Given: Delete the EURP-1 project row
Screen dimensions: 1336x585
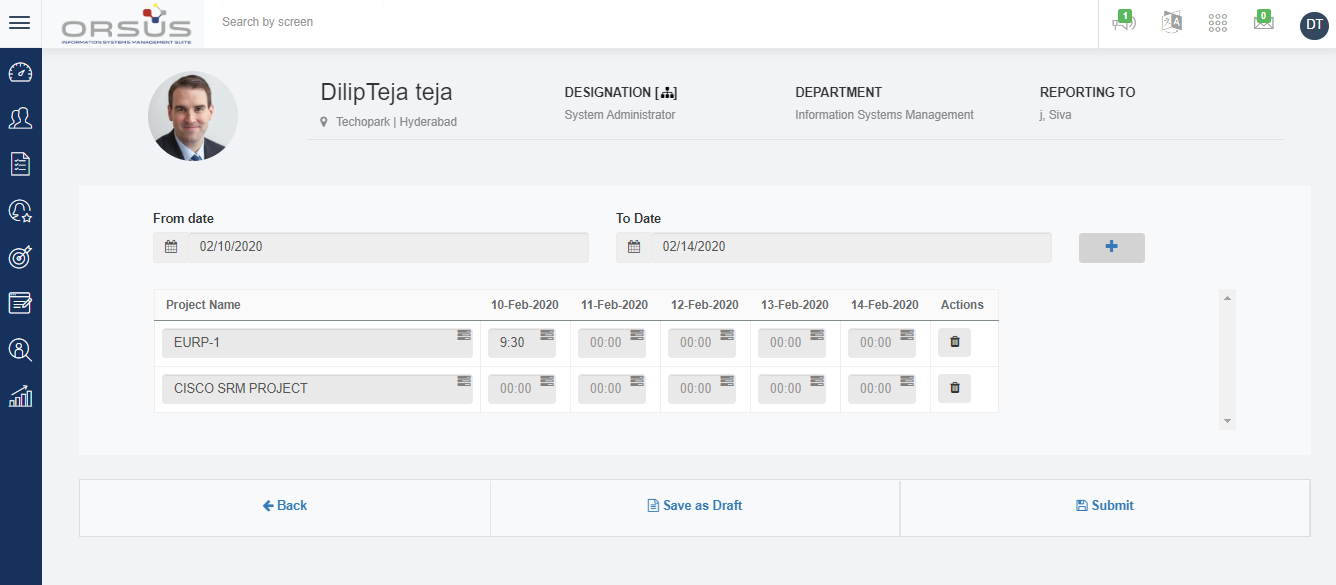Looking at the screenshot, I should click(954, 342).
